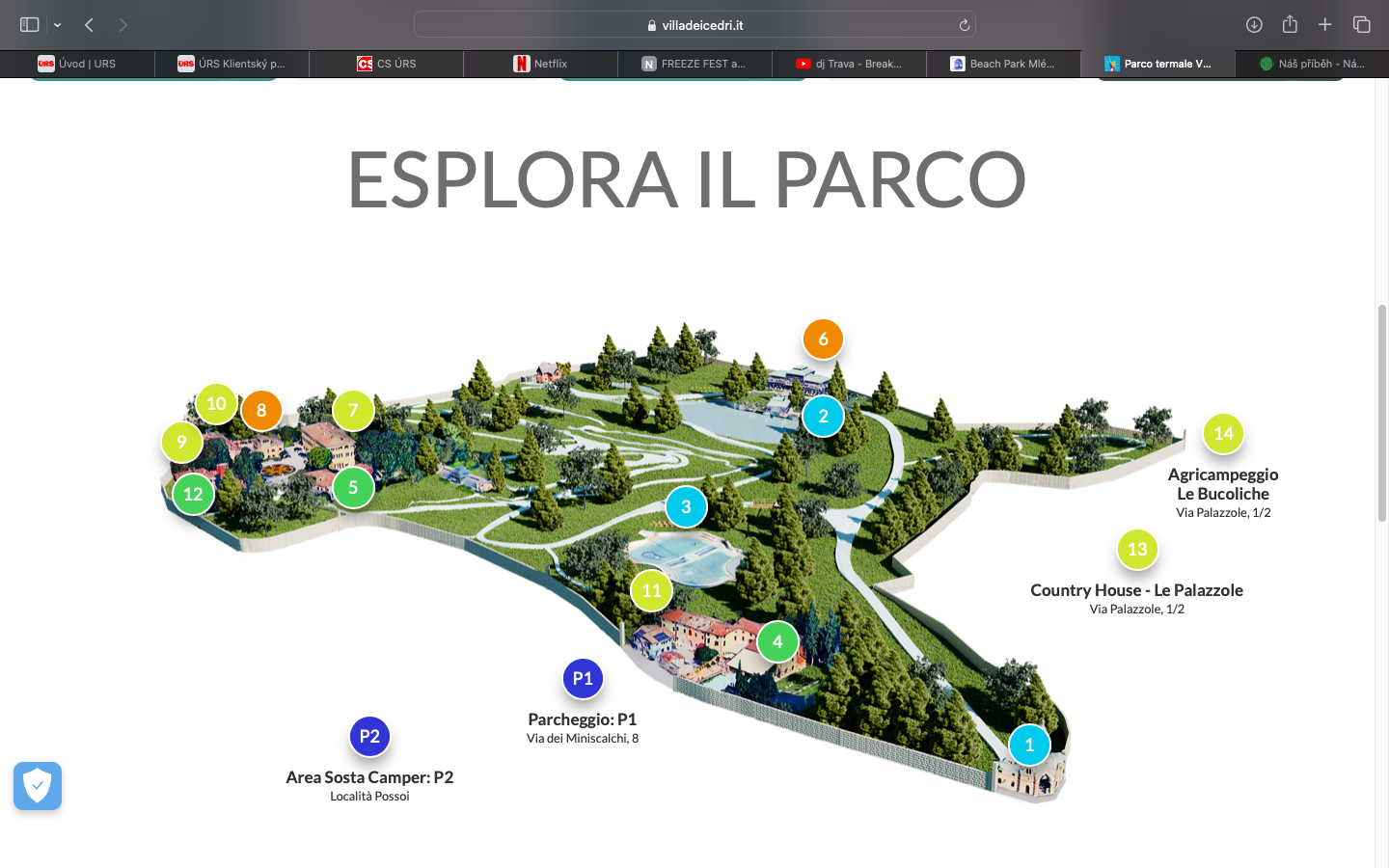Click the P2 camper area marker
Viewport: 1389px width, 868px height.
(x=369, y=737)
